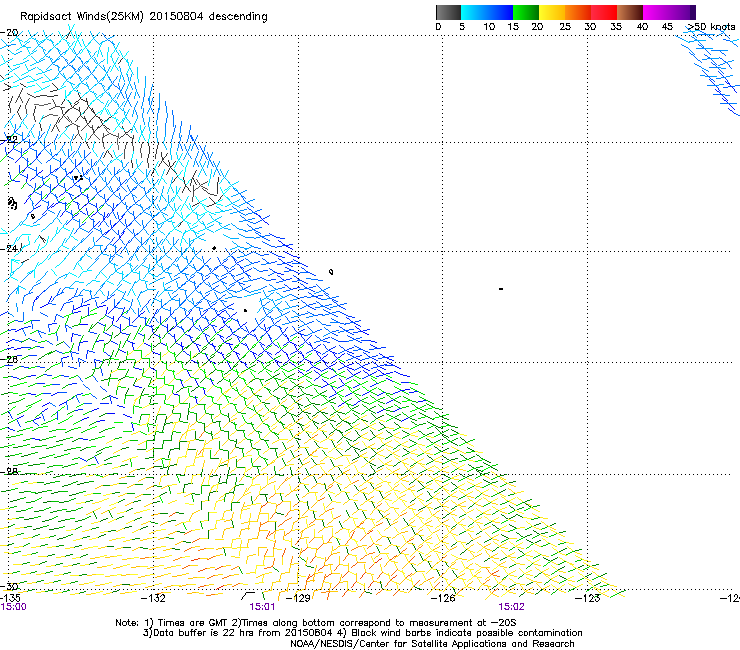
Task: Click the '-135' longitude axis label
Action: (x=10, y=598)
